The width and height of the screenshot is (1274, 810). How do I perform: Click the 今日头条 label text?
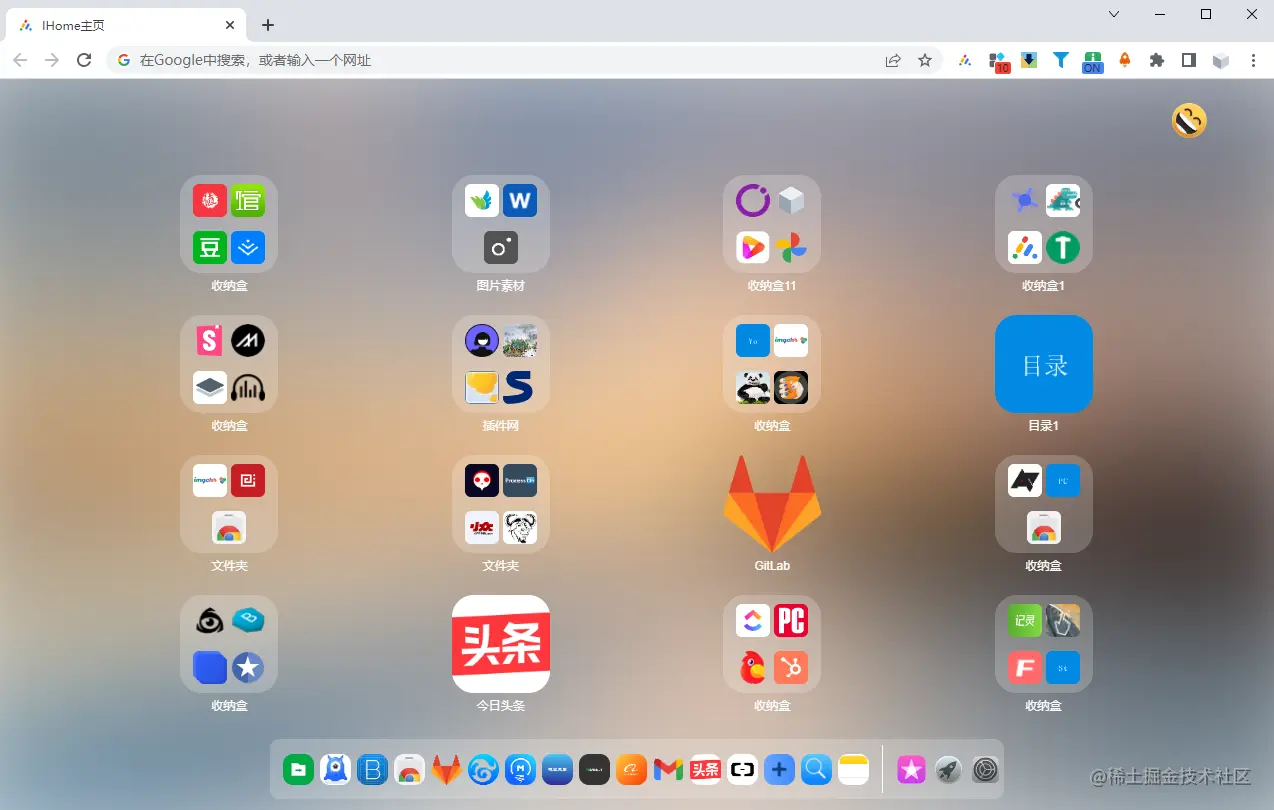click(500, 705)
